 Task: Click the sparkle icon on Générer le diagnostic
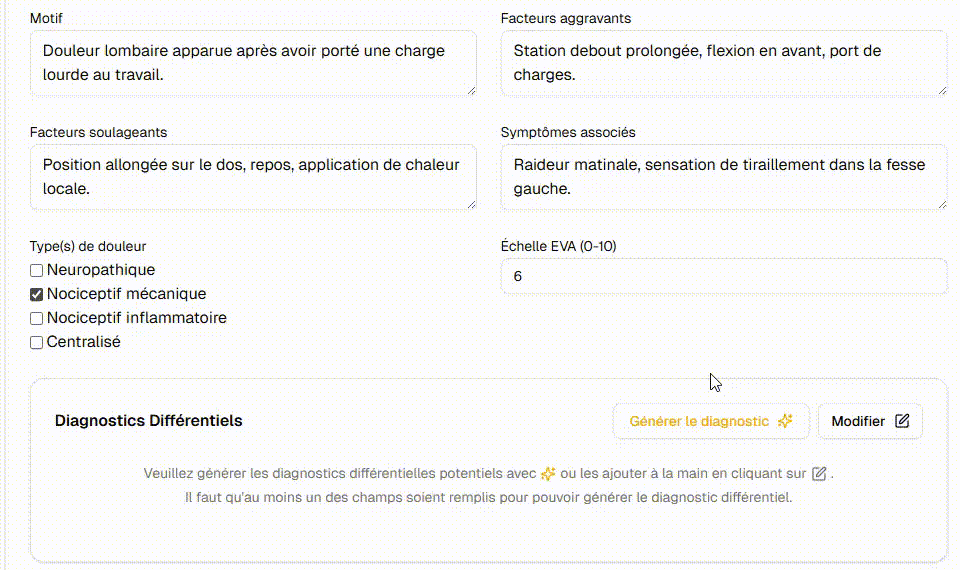(785, 421)
